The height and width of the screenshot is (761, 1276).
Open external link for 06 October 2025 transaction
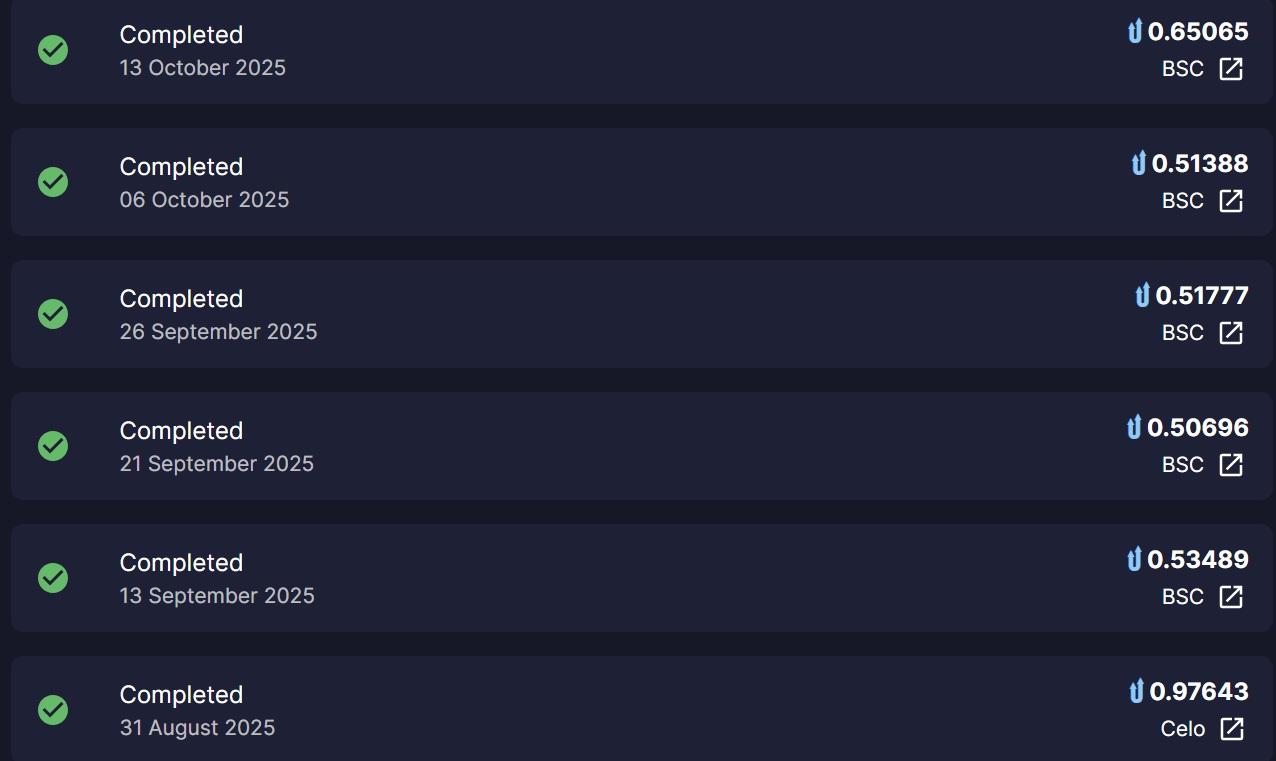1231,201
